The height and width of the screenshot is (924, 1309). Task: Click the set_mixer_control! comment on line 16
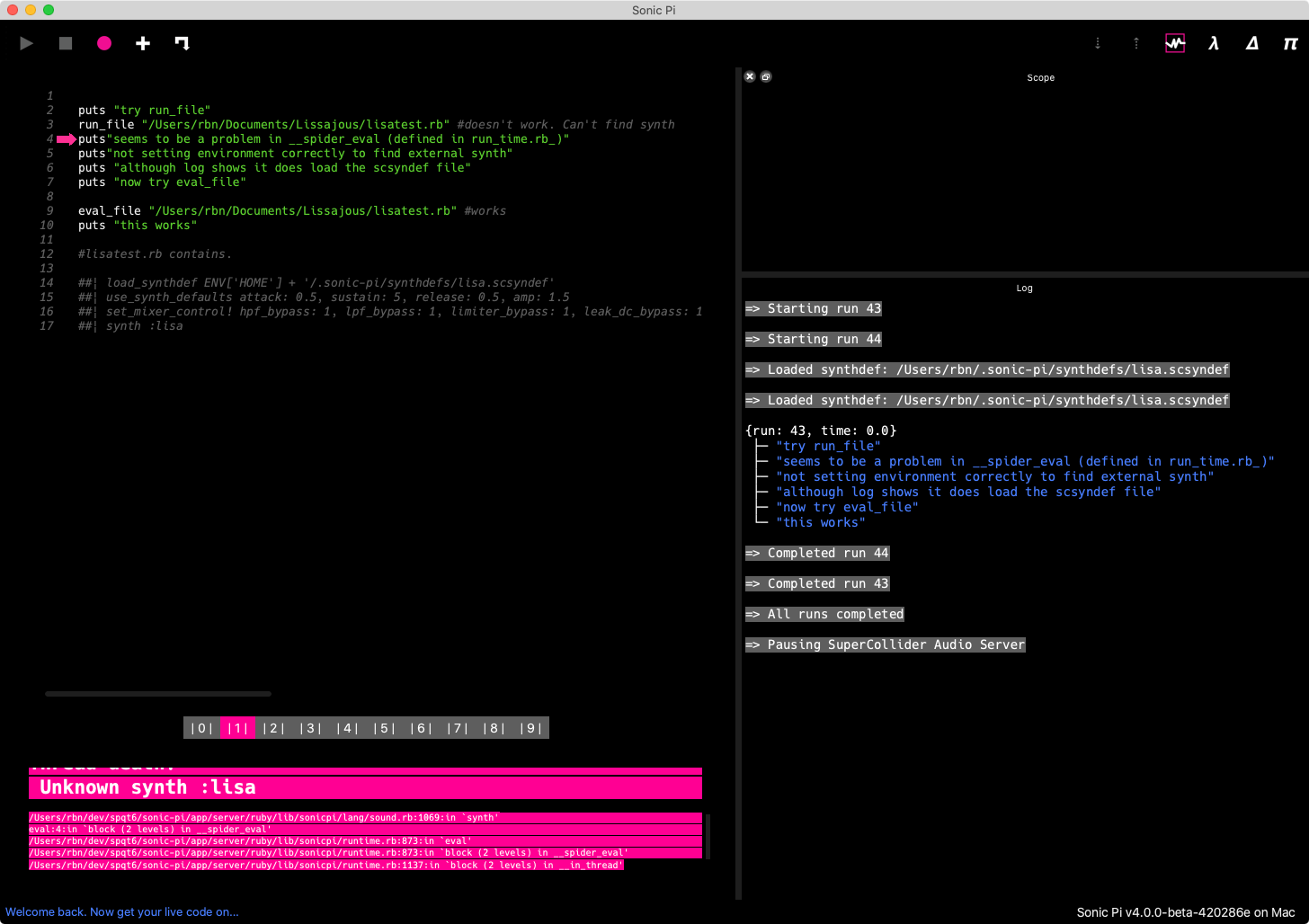[x=390, y=312]
